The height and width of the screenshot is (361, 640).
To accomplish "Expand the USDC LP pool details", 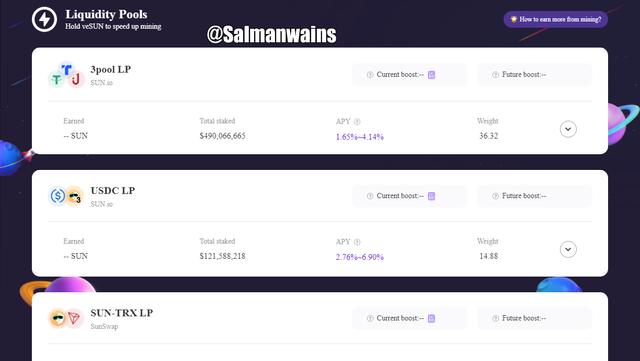I will coord(568,250).
